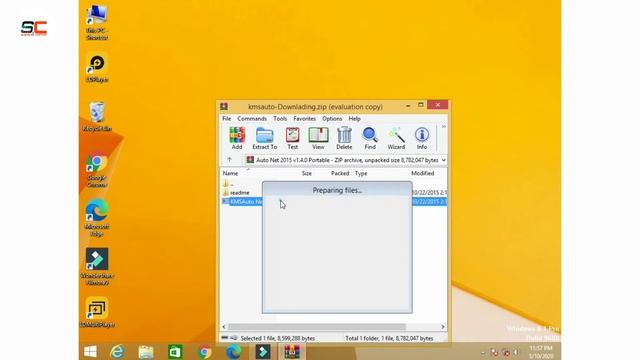The image size is (640, 360).
Task: Open the Options menu
Action: (332, 118)
